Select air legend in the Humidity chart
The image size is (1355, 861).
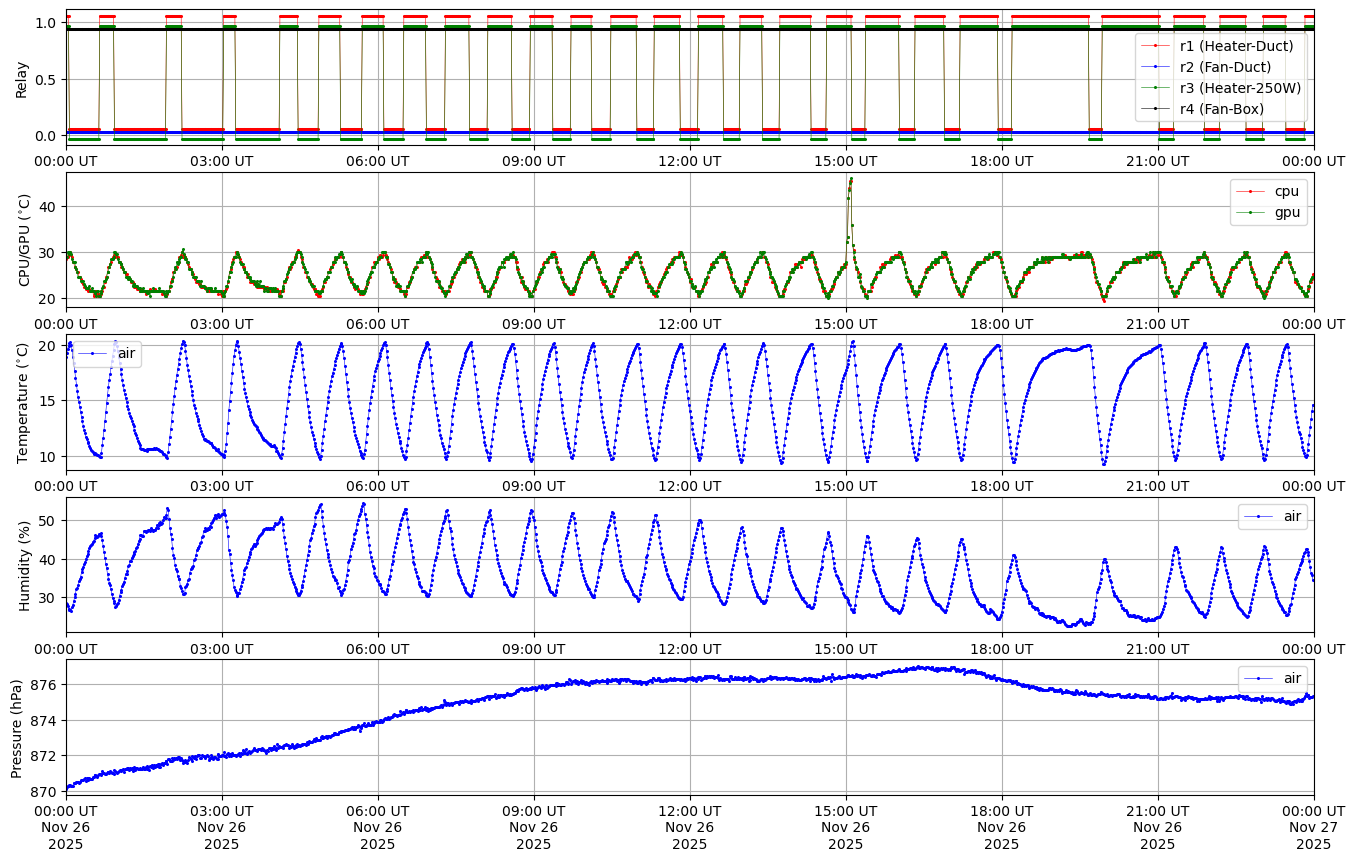[1292, 516]
